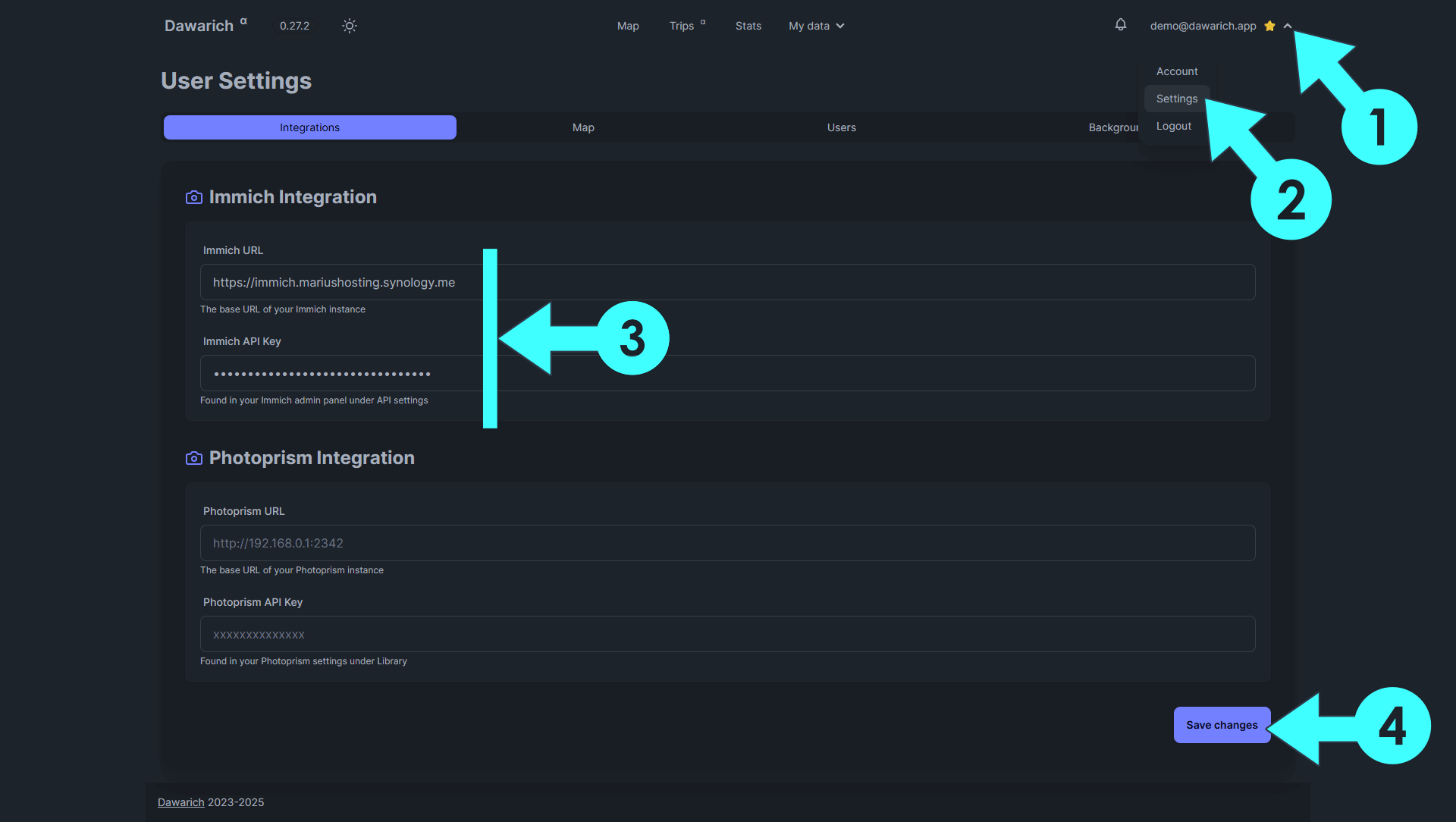This screenshot has width=1456, height=822.
Task: Toggle the light/dark theme sun icon
Action: 349,26
